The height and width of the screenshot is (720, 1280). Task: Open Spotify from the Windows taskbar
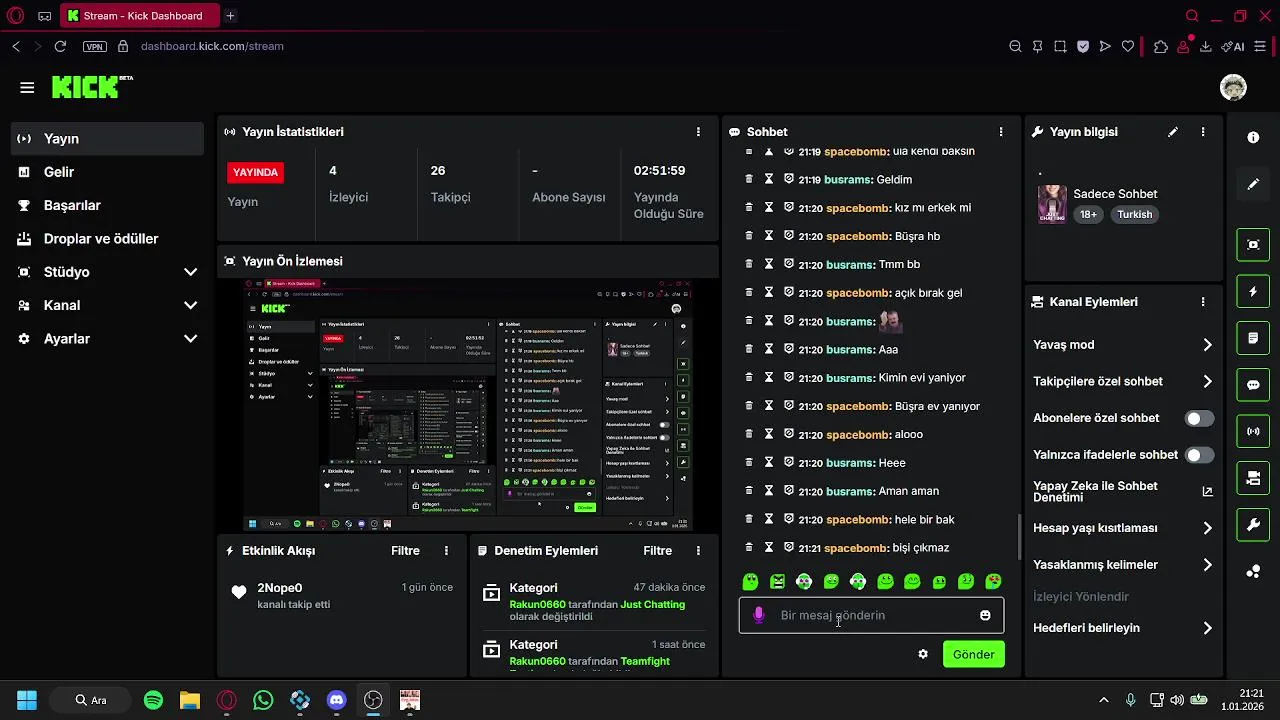[153, 700]
